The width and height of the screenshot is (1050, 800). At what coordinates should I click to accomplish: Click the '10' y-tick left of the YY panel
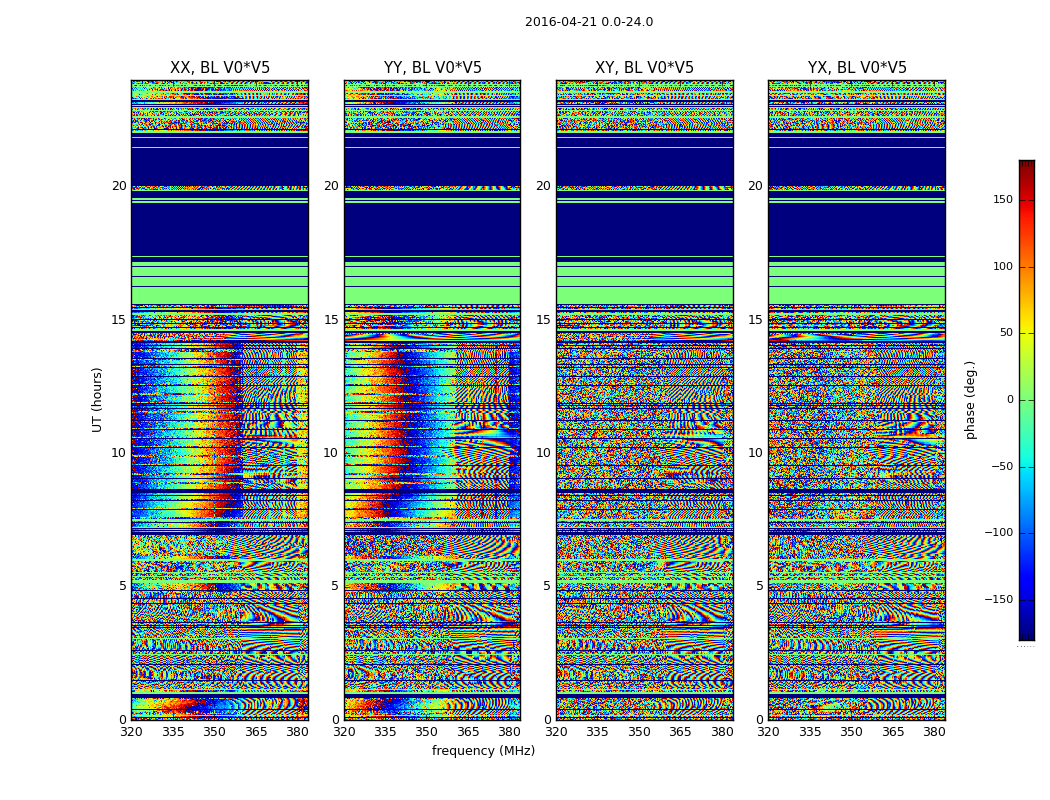331,453
